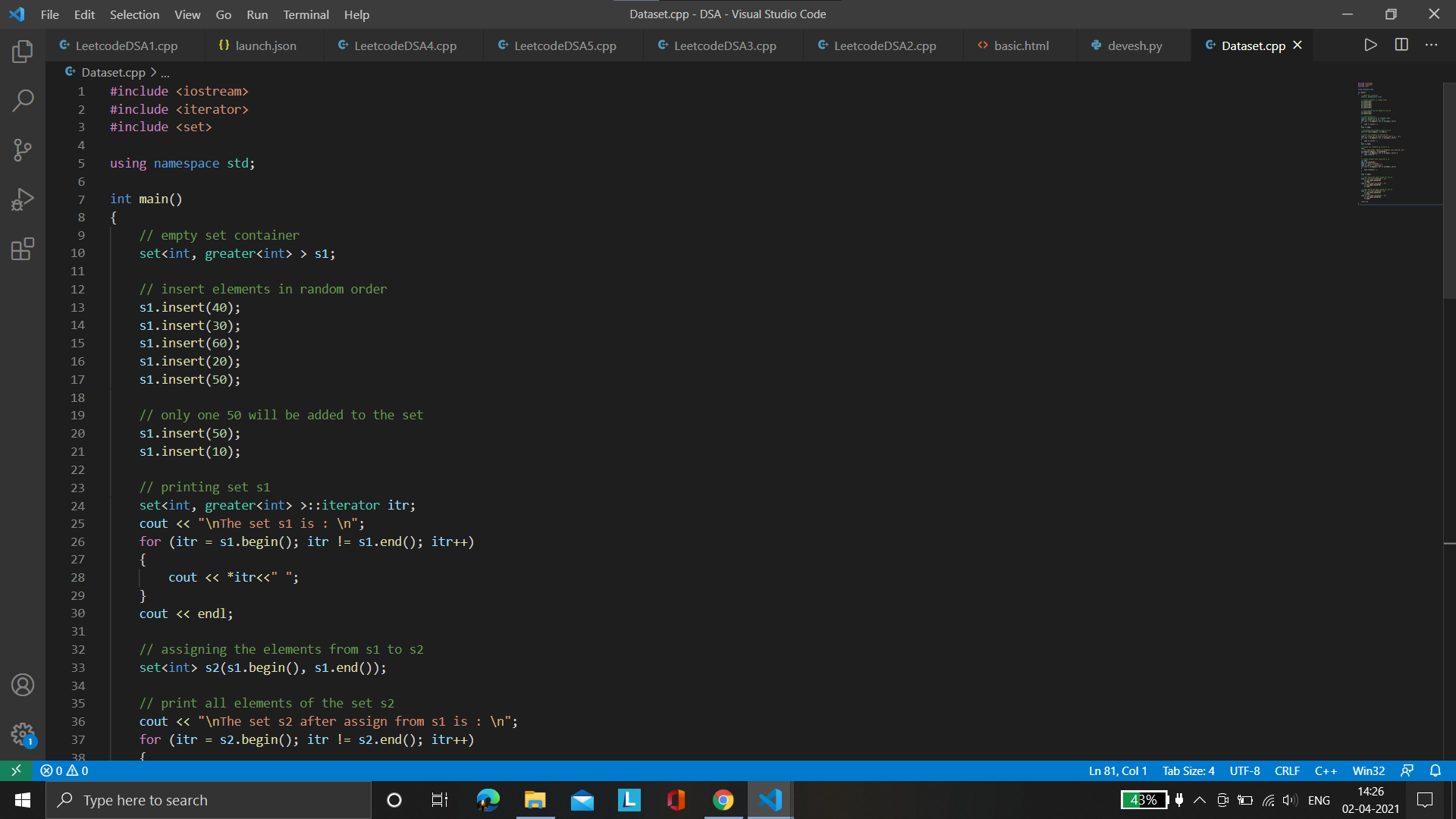Open the Explorer sidebar panel
This screenshot has width=1456, height=819.
(x=23, y=52)
